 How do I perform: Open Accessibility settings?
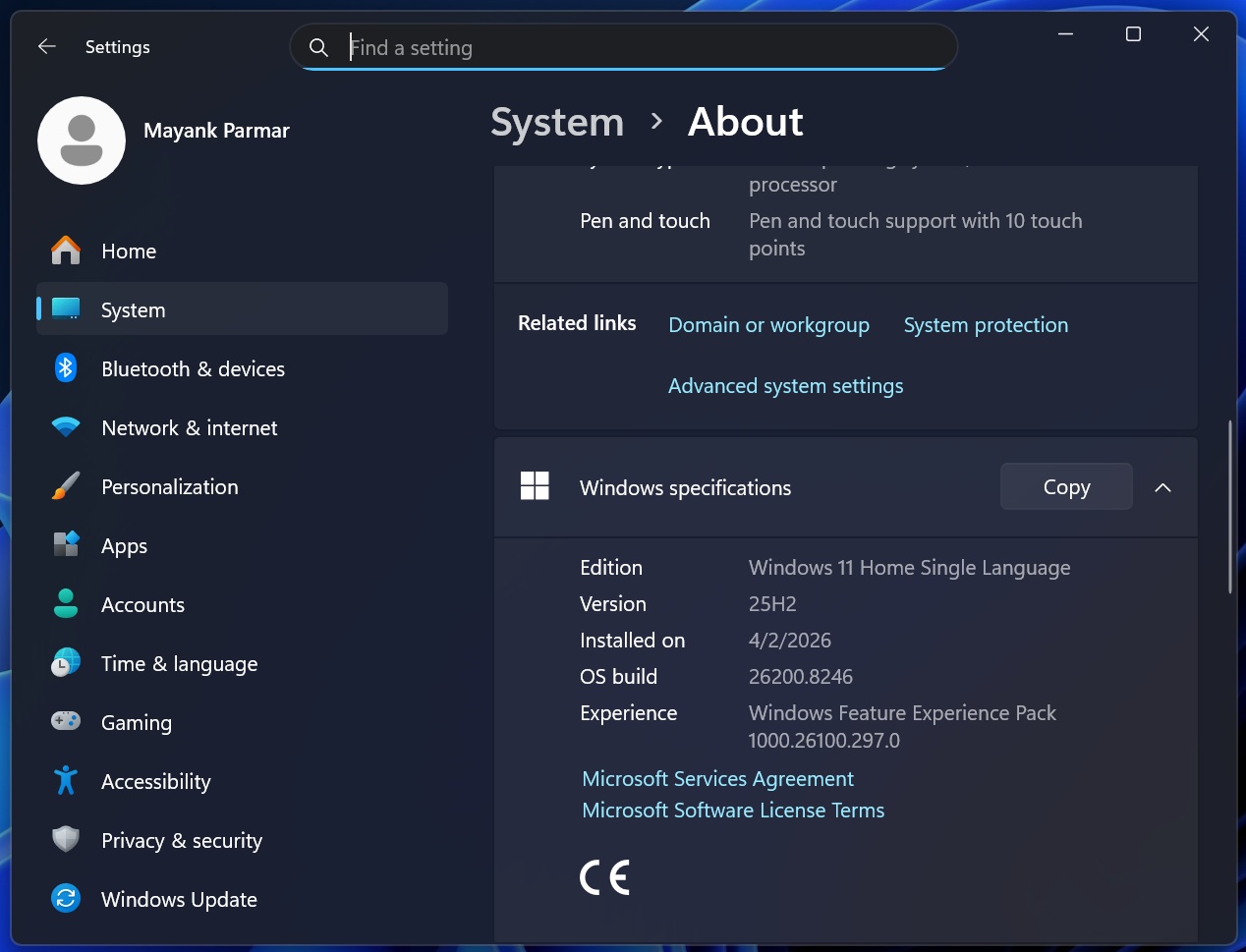pyautogui.click(x=242, y=781)
